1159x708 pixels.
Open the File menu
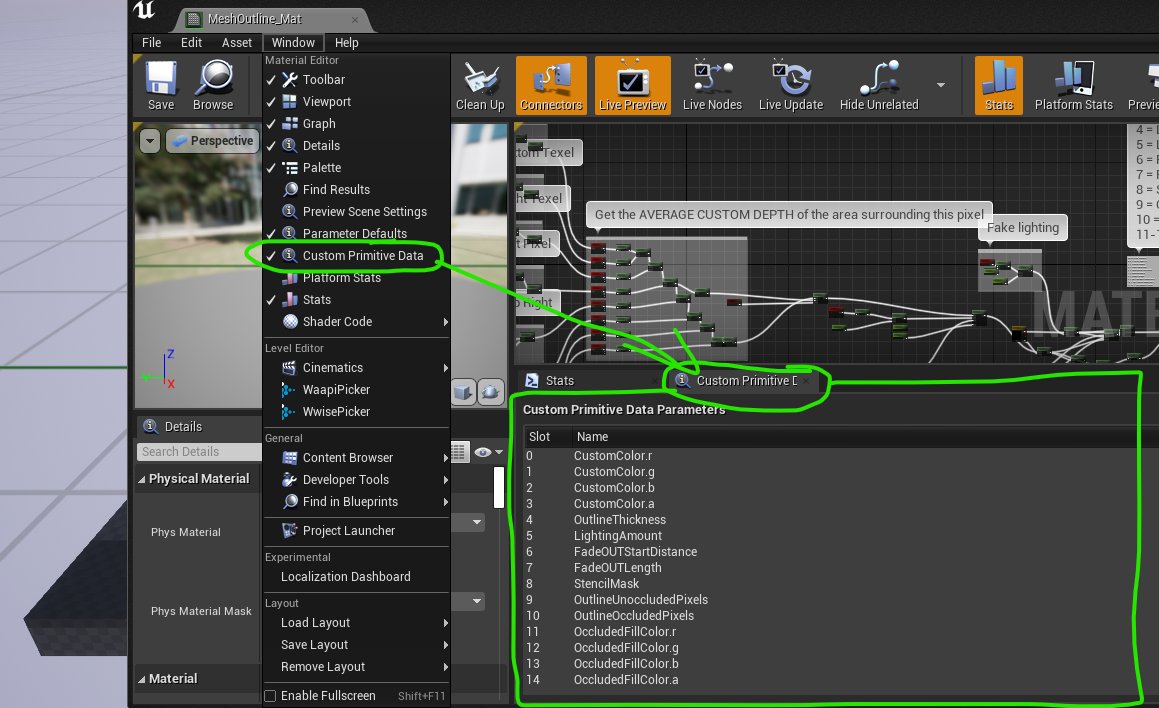pos(152,43)
